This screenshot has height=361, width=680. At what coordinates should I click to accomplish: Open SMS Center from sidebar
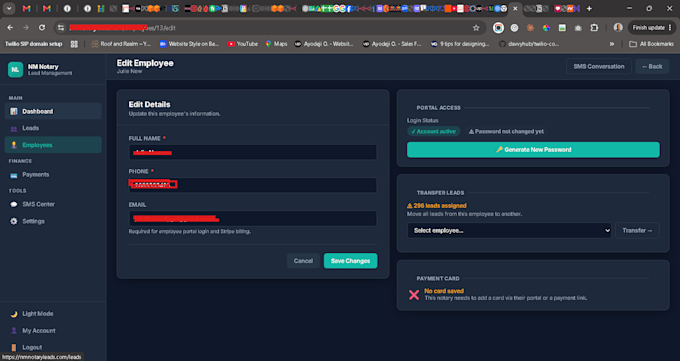tap(53, 204)
